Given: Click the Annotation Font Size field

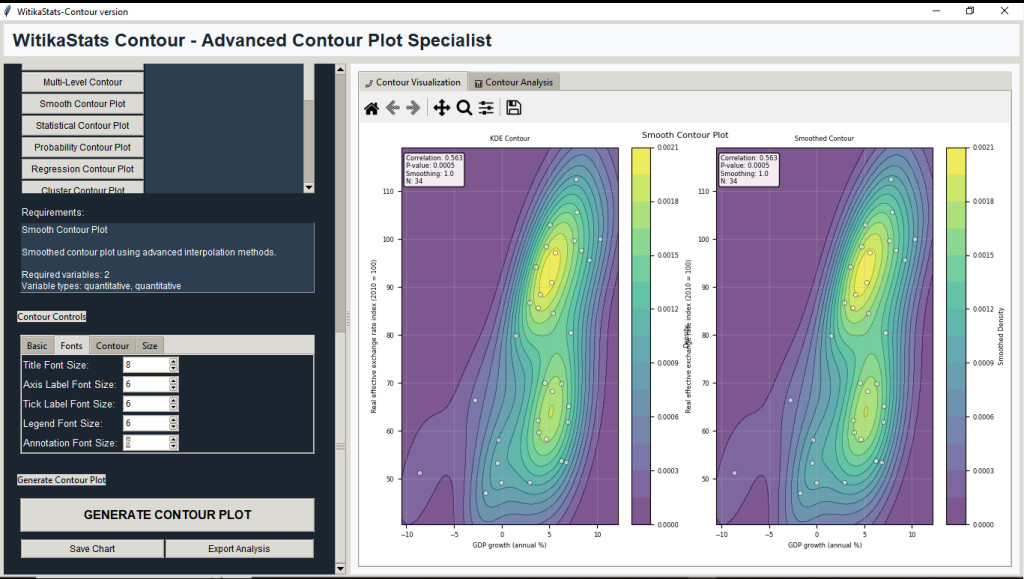Looking at the screenshot, I should (x=146, y=443).
